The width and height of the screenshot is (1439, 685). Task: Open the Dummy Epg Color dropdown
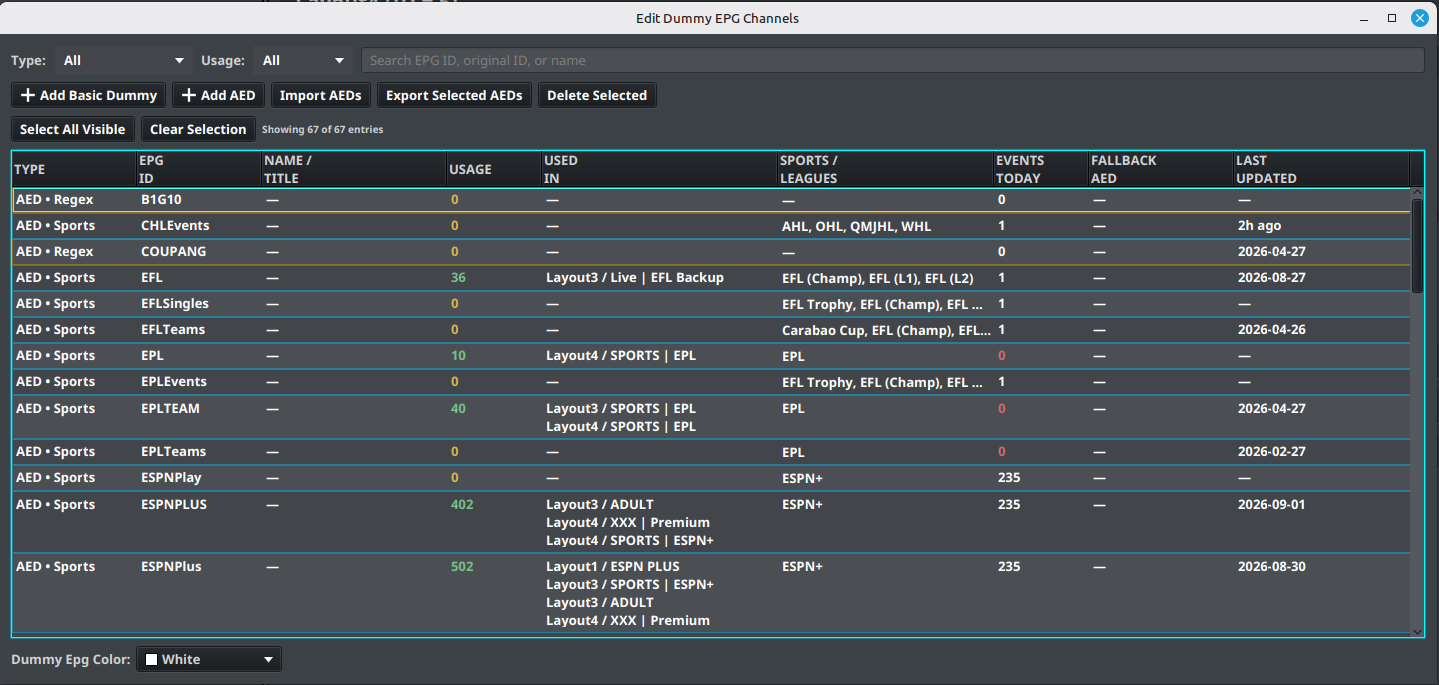click(x=209, y=659)
